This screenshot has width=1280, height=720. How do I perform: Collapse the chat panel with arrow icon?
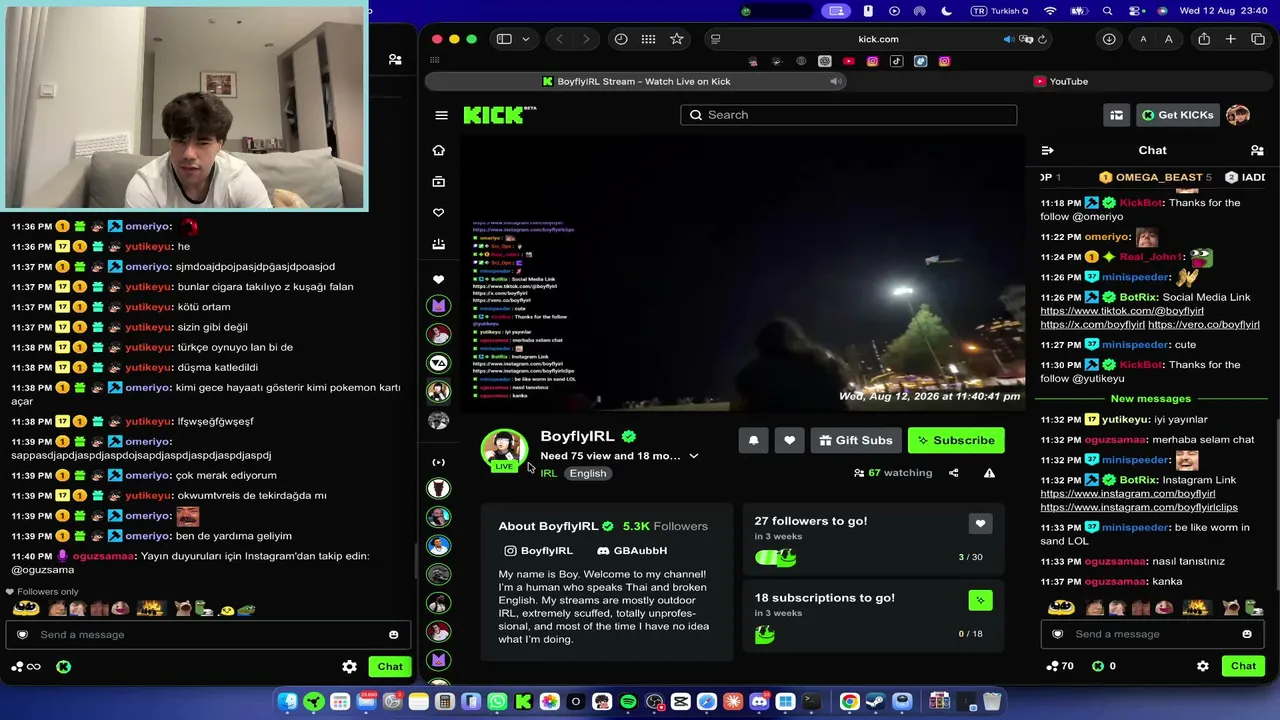(x=1047, y=150)
